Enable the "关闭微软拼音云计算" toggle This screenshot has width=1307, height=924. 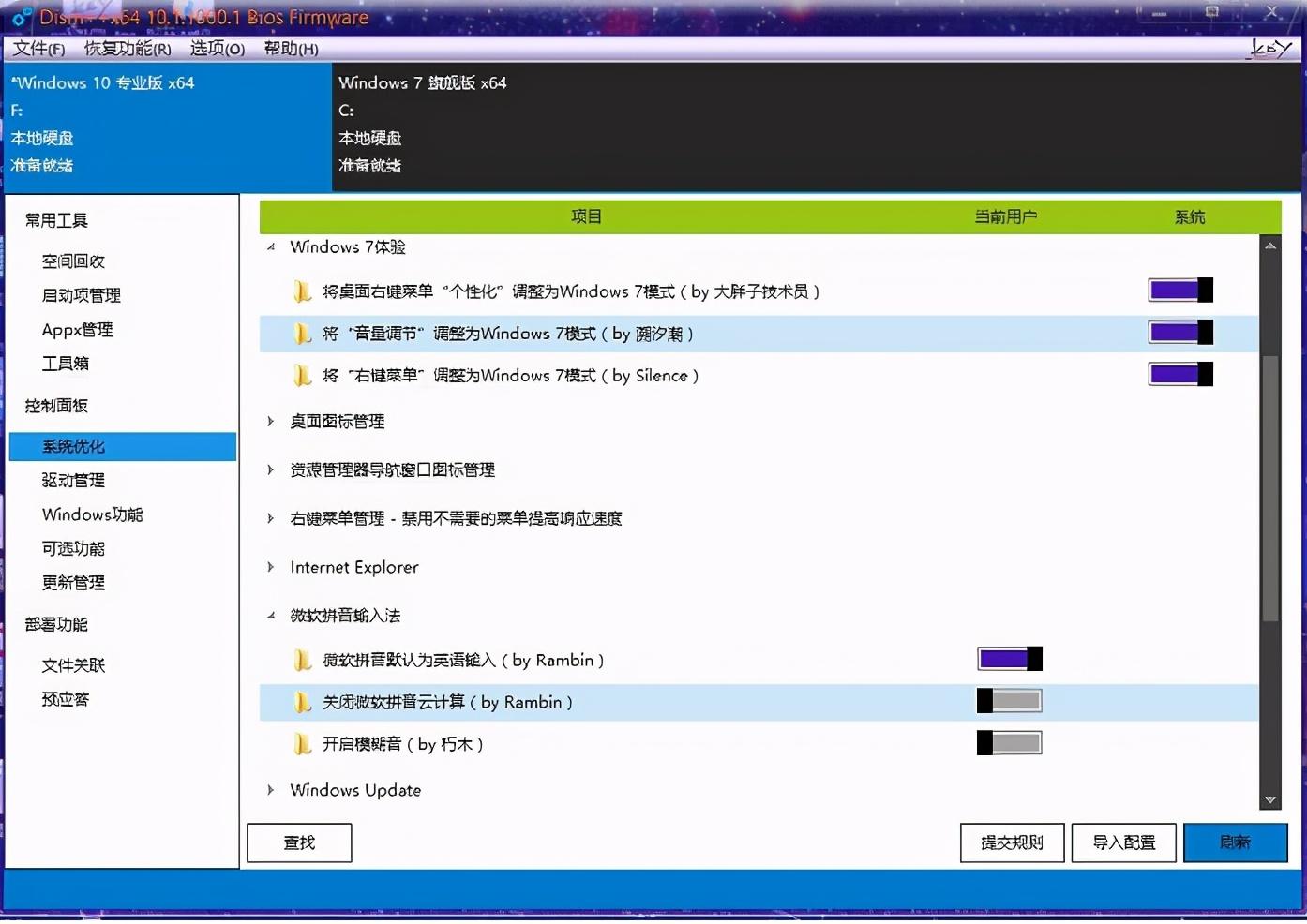pyautogui.click(x=1009, y=700)
